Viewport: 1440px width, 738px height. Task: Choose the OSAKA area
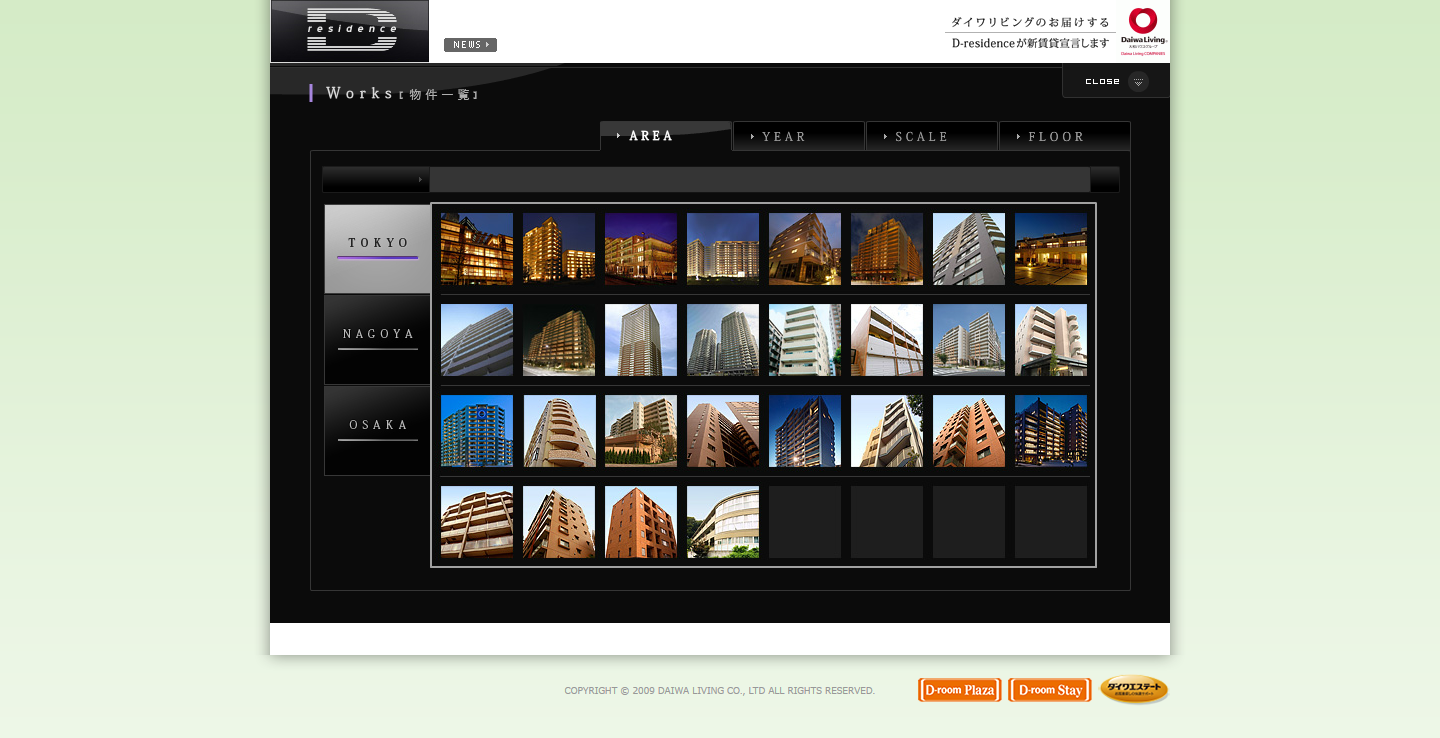(x=377, y=431)
